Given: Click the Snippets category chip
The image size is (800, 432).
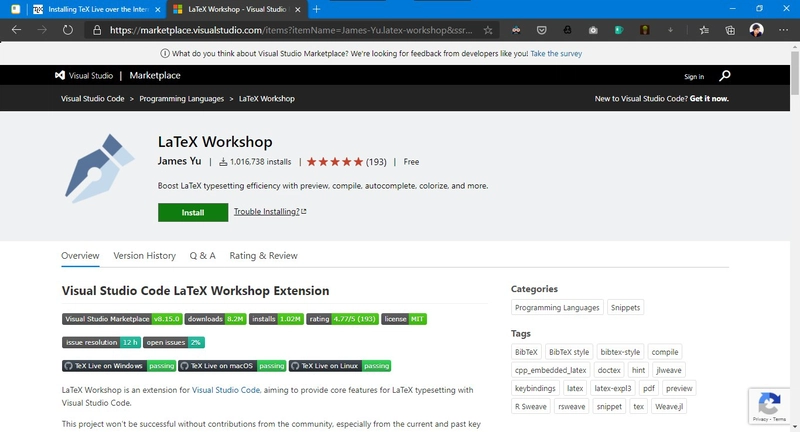Looking at the screenshot, I should coord(626,308).
